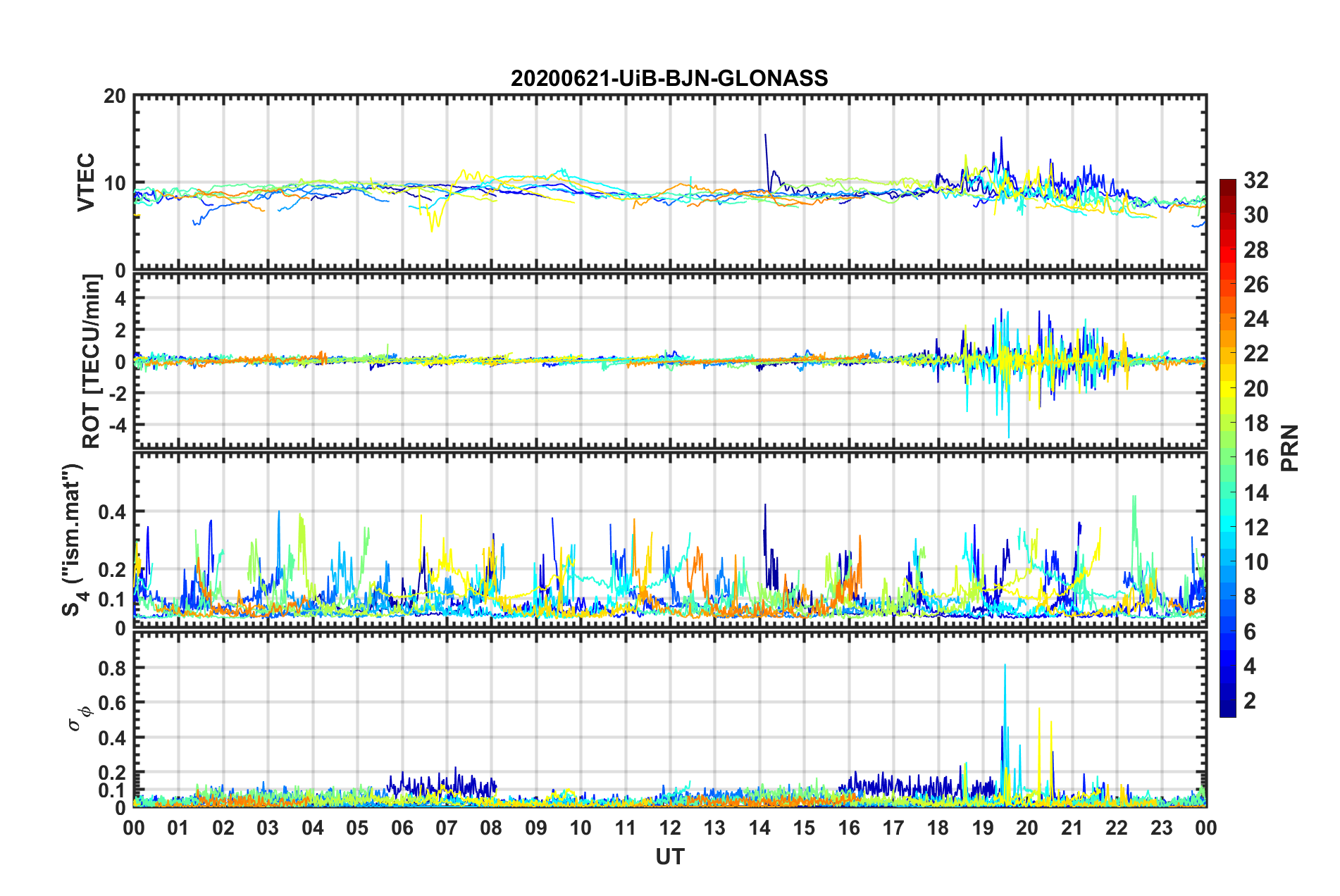The image size is (1340, 896).
Task: Select colorbar tick label "2"
Action: pyautogui.click(x=1250, y=701)
